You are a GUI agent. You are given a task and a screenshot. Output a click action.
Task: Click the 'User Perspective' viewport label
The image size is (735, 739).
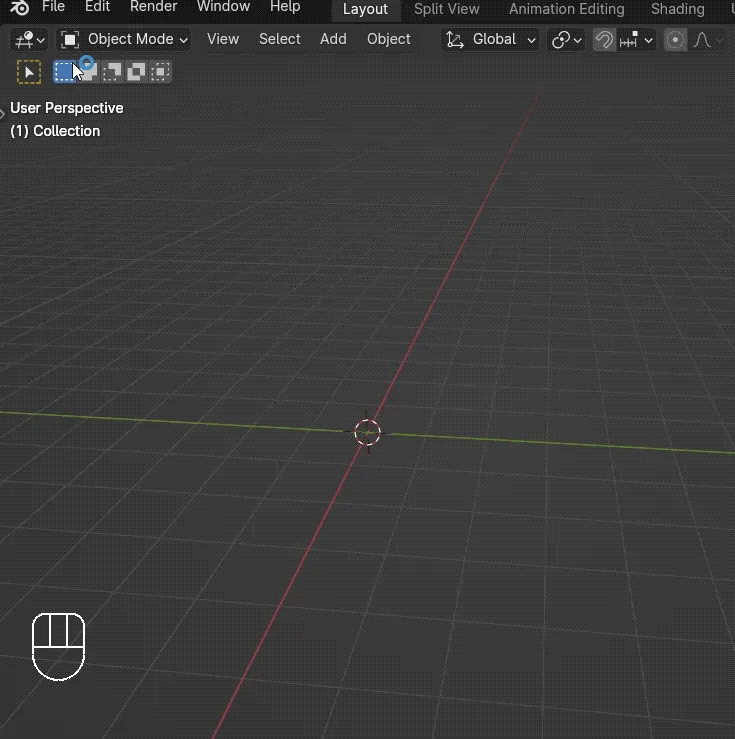coord(66,108)
